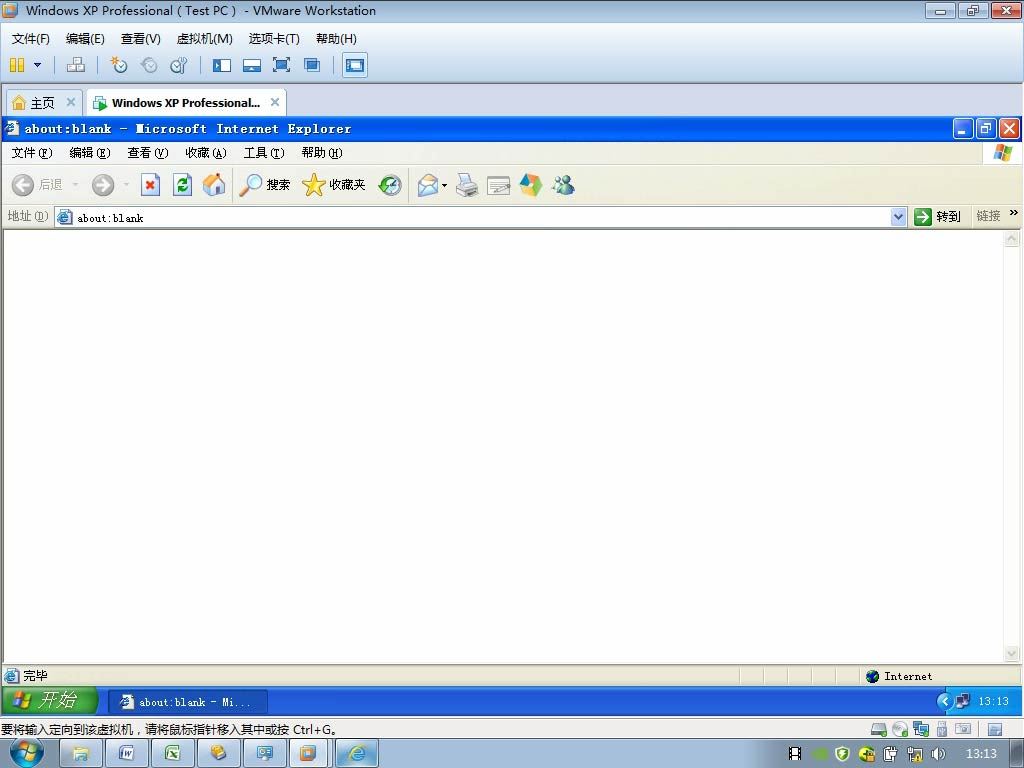Select the Windows XP Professional tab
1024x768 pixels.
coord(185,103)
